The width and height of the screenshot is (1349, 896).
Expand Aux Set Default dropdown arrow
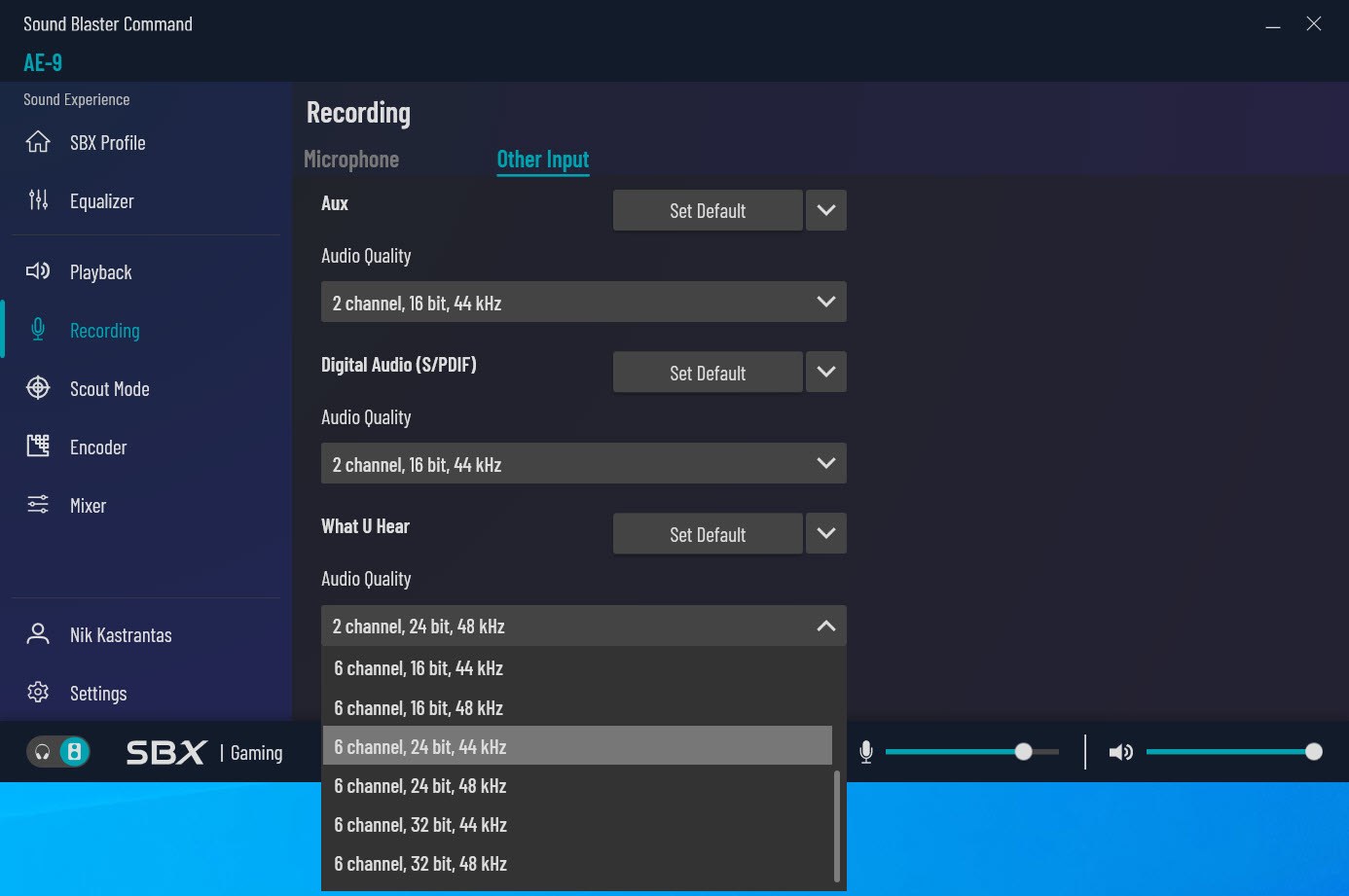(x=826, y=210)
